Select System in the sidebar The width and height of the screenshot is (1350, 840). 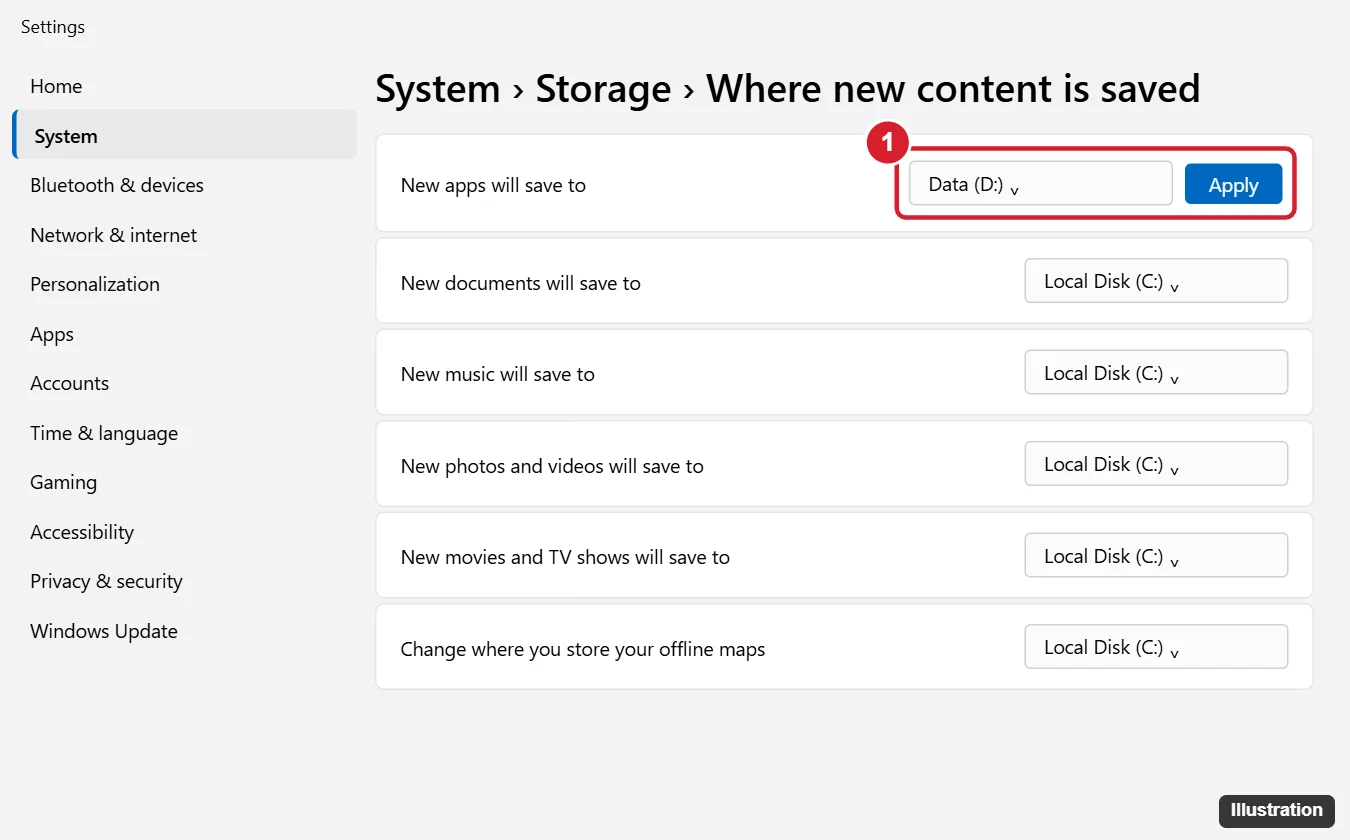[x=184, y=135]
